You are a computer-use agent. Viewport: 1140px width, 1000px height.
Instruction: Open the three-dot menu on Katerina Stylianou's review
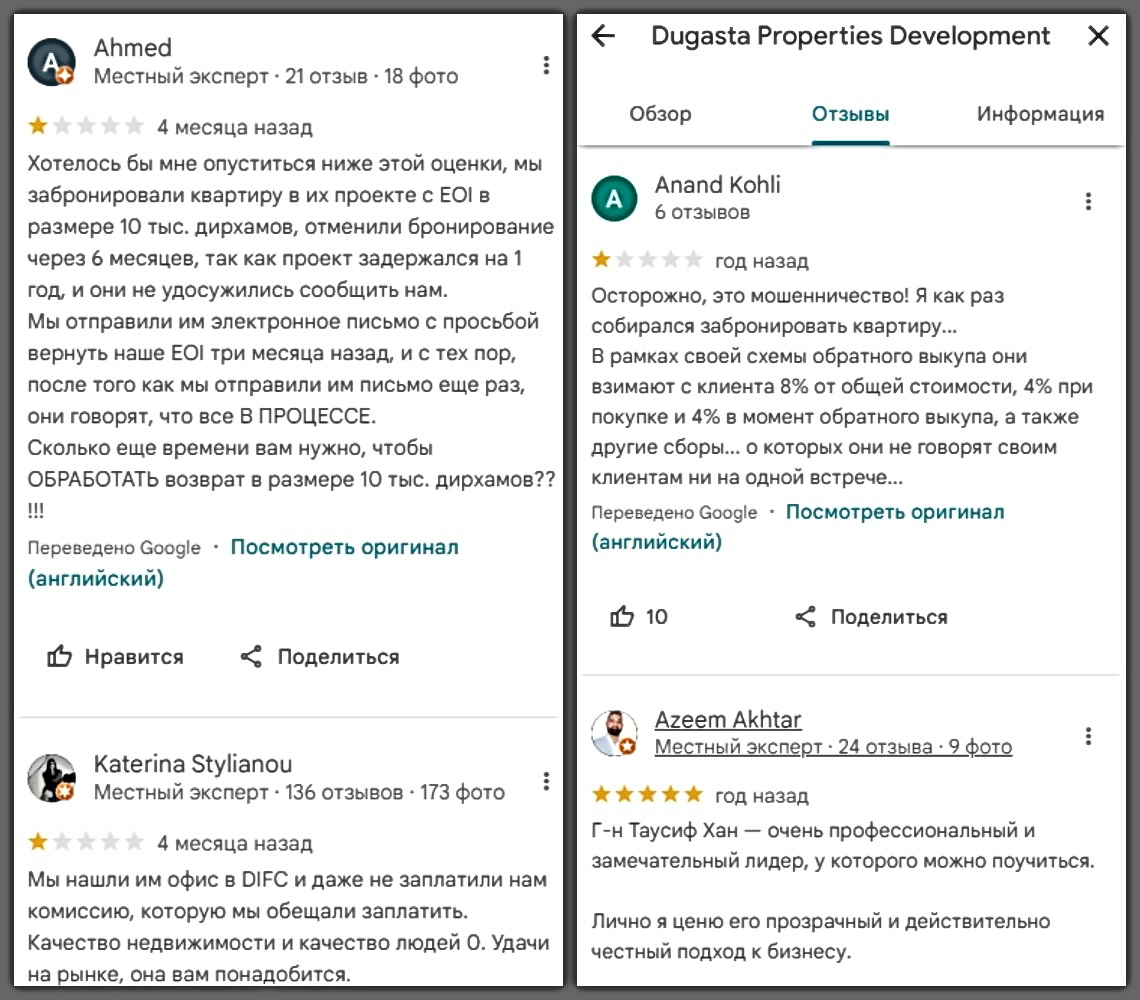pos(546,781)
